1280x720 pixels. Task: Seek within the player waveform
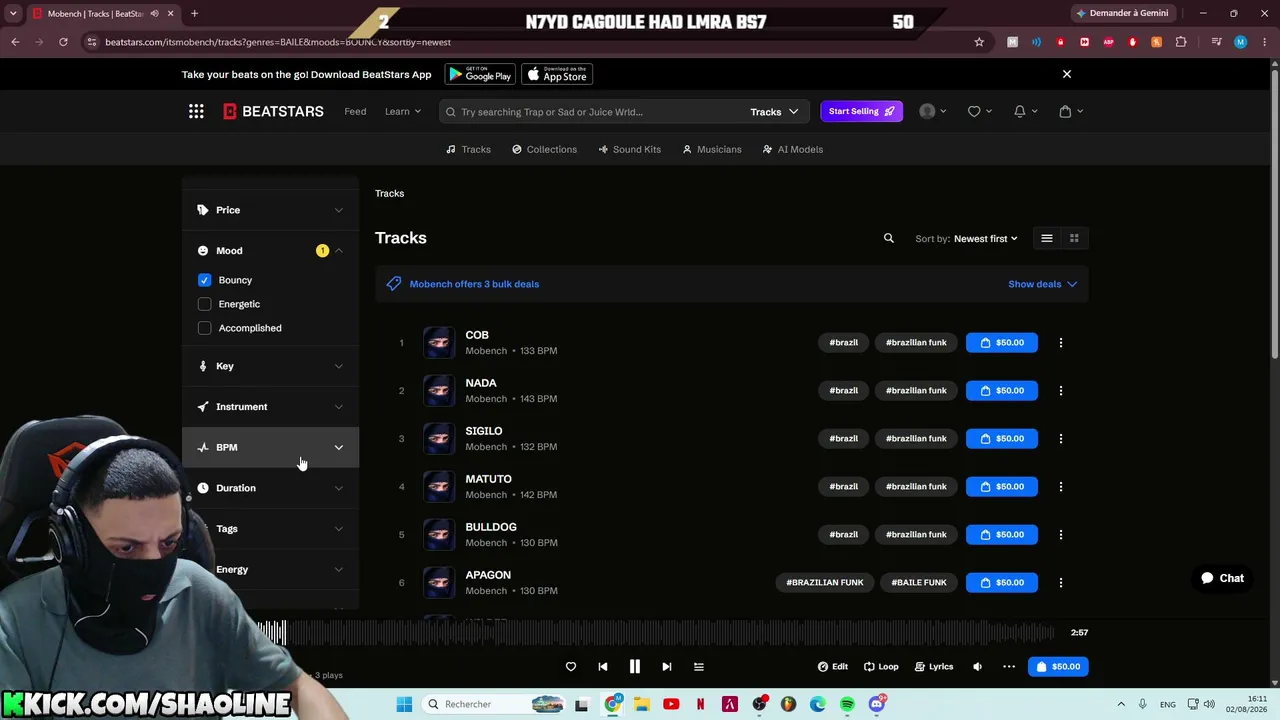[655, 632]
